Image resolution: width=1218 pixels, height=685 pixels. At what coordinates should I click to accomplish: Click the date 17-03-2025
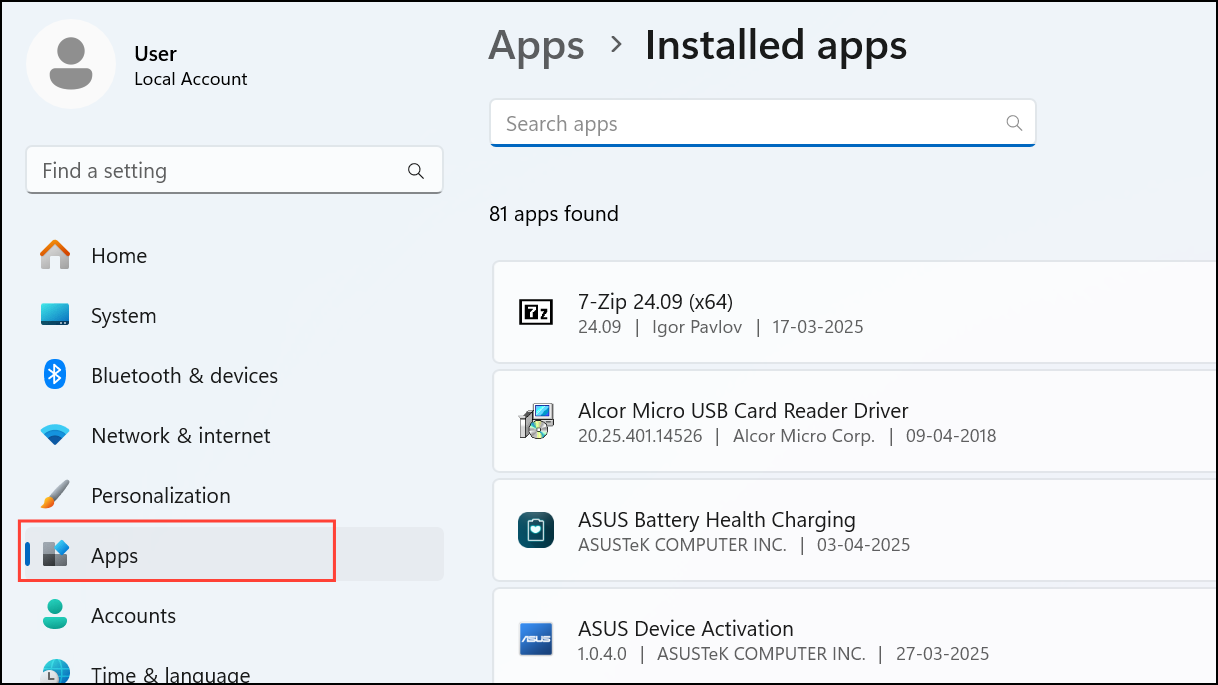pyautogui.click(x=817, y=327)
